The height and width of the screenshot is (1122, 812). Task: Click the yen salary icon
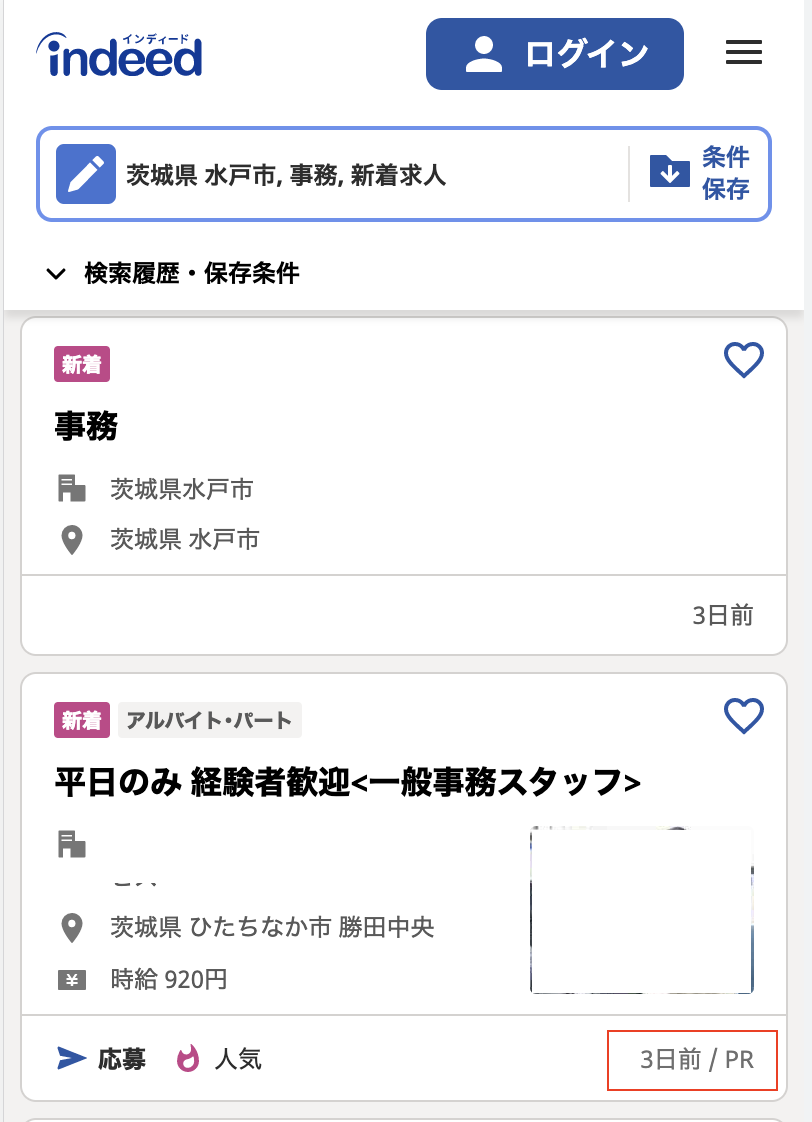coord(71,980)
